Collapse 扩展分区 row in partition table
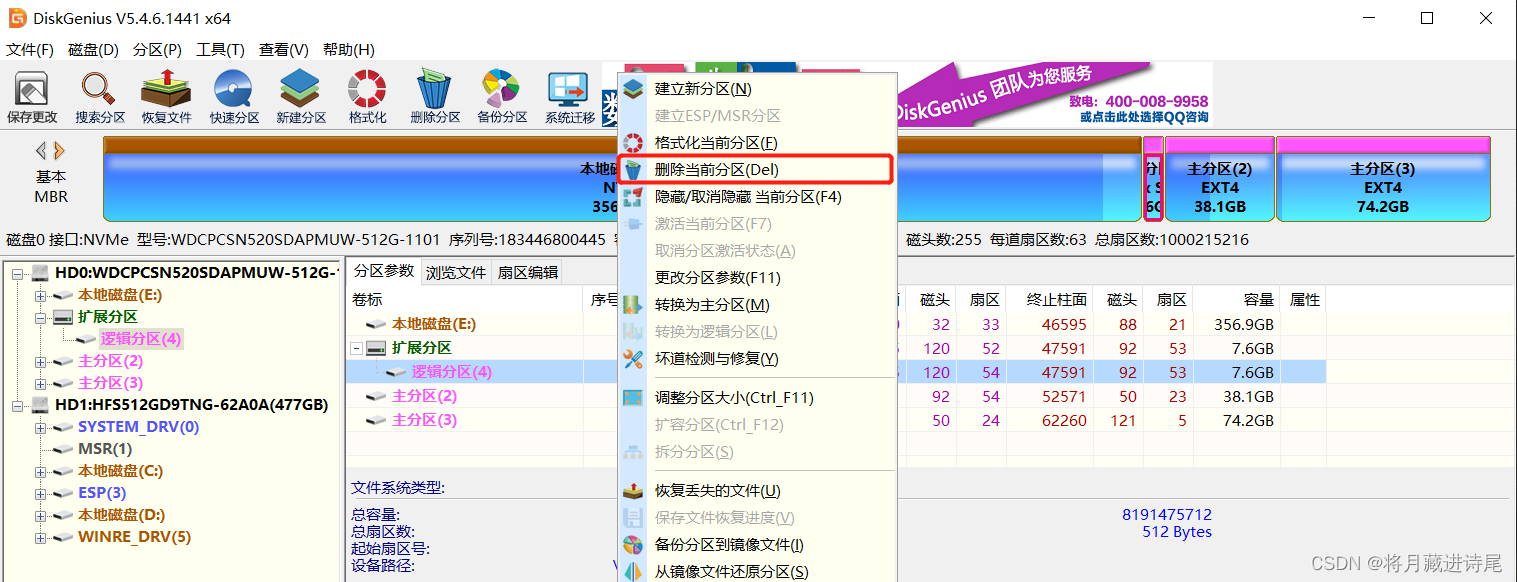 pos(356,348)
